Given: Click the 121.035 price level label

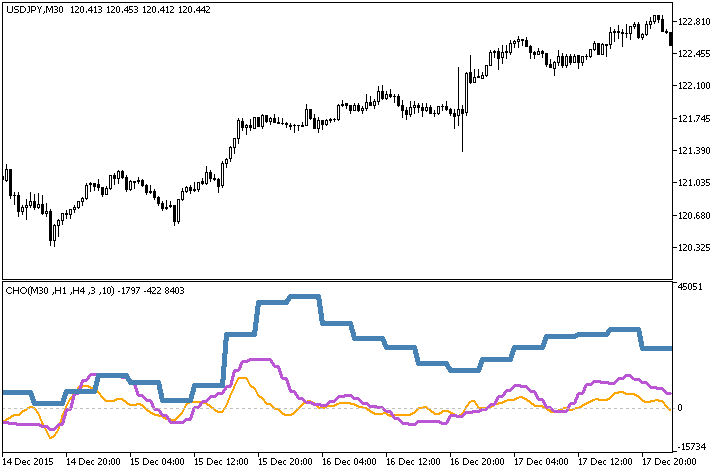Looking at the screenshot, I should point(694,183).
